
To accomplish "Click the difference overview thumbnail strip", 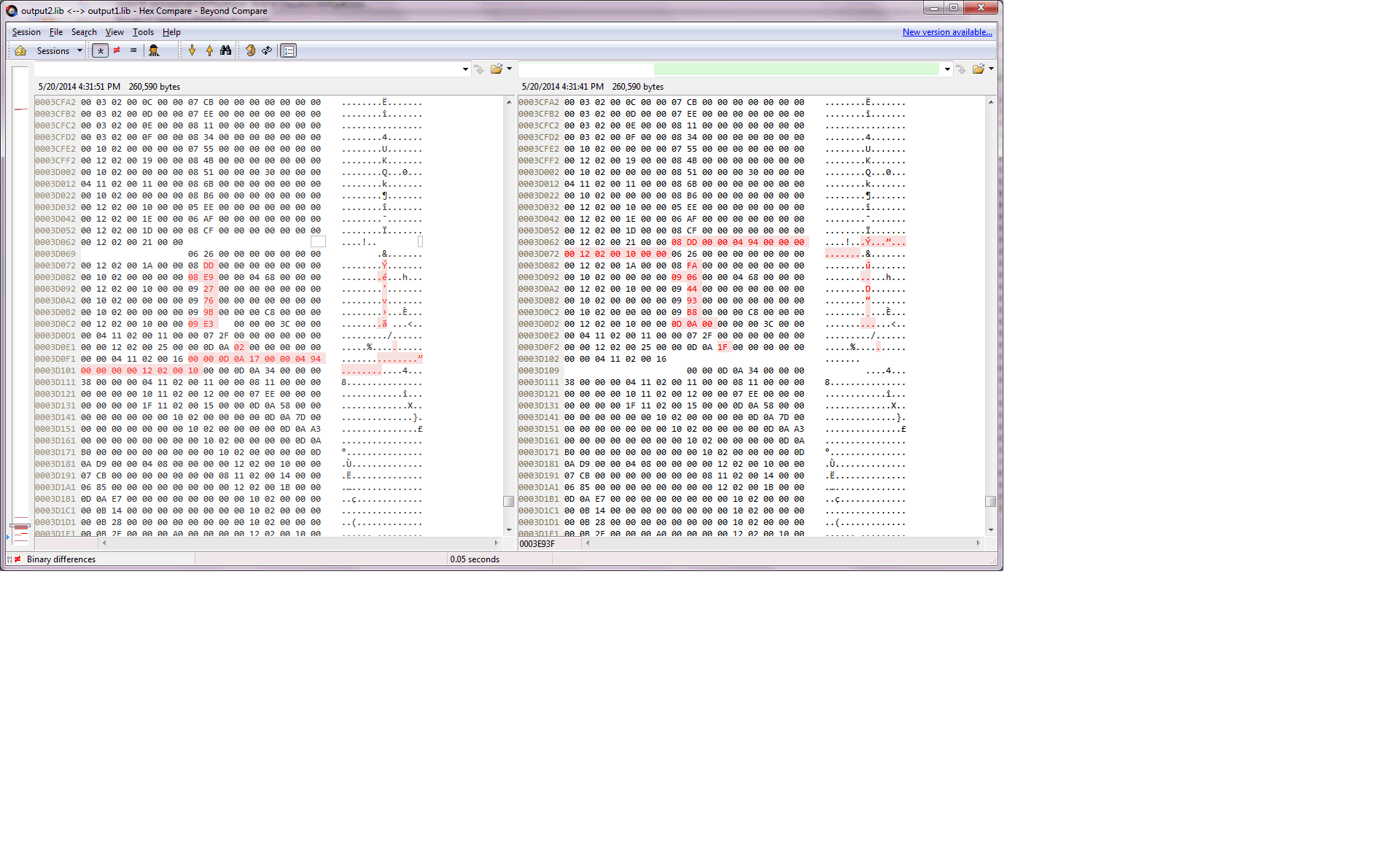I will [20, 305].
